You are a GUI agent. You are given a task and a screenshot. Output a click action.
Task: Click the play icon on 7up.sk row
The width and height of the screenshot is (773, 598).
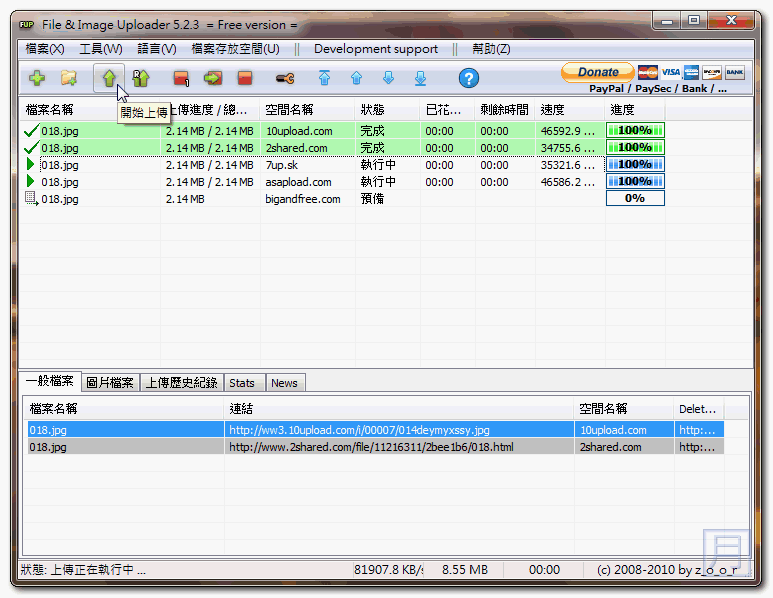click(31, 164)
